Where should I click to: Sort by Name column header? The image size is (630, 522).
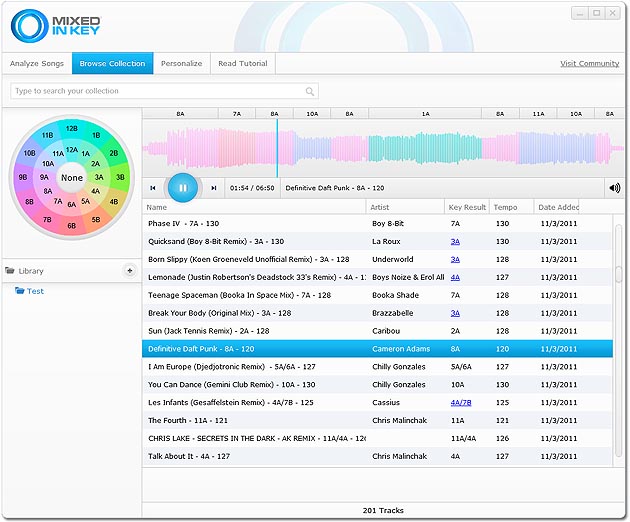[x=254, y=207]
